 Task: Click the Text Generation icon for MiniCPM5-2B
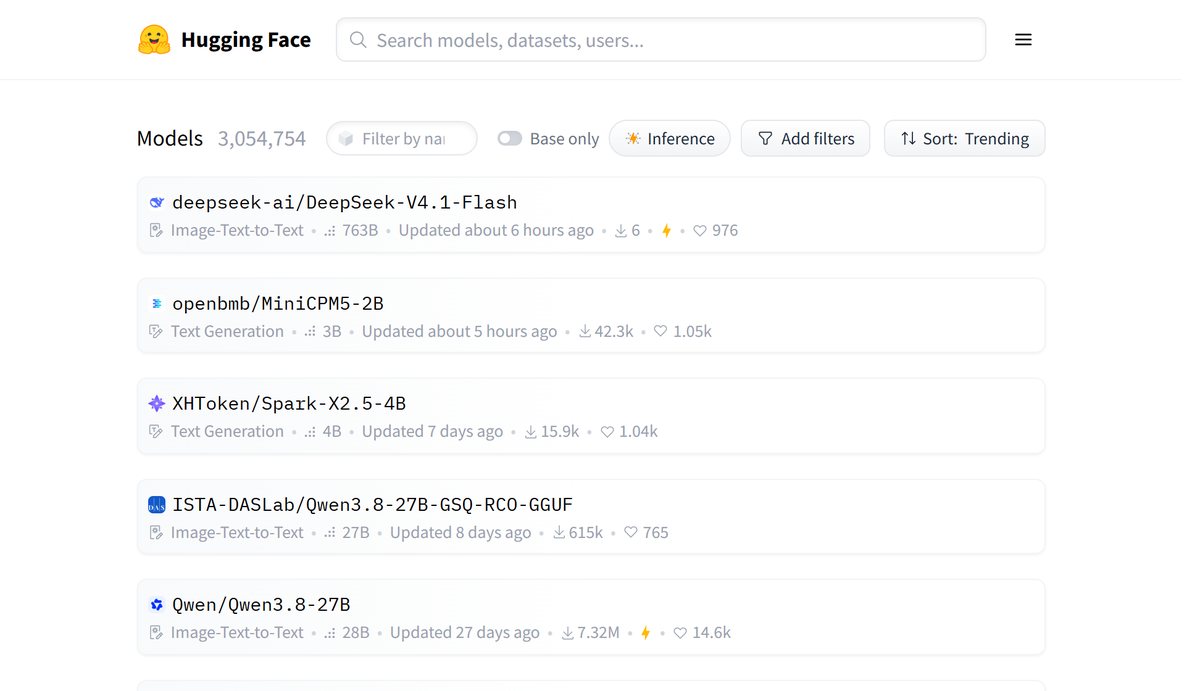click(x=156, y=332)
